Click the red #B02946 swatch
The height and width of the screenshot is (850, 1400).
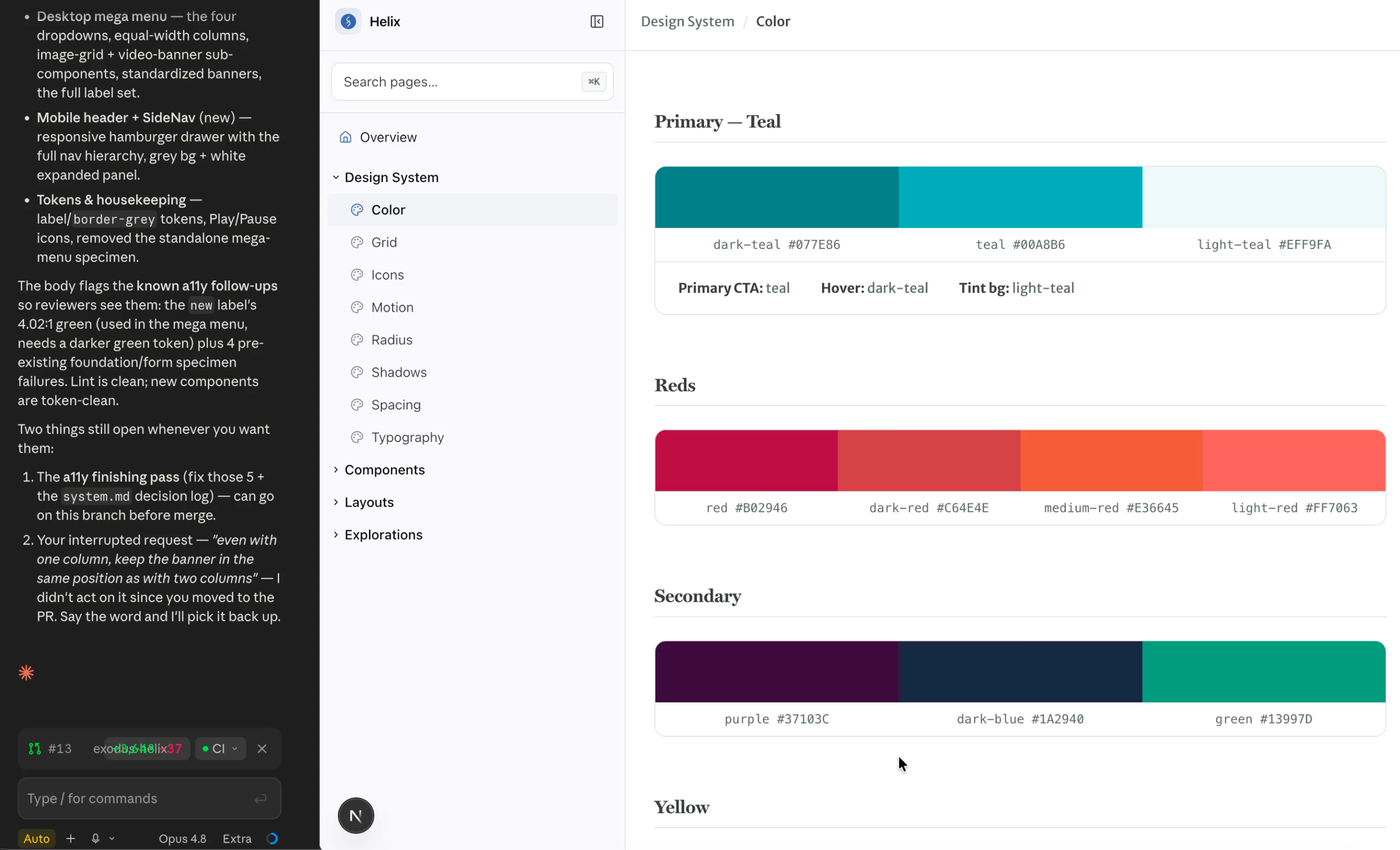pos(746,460)
